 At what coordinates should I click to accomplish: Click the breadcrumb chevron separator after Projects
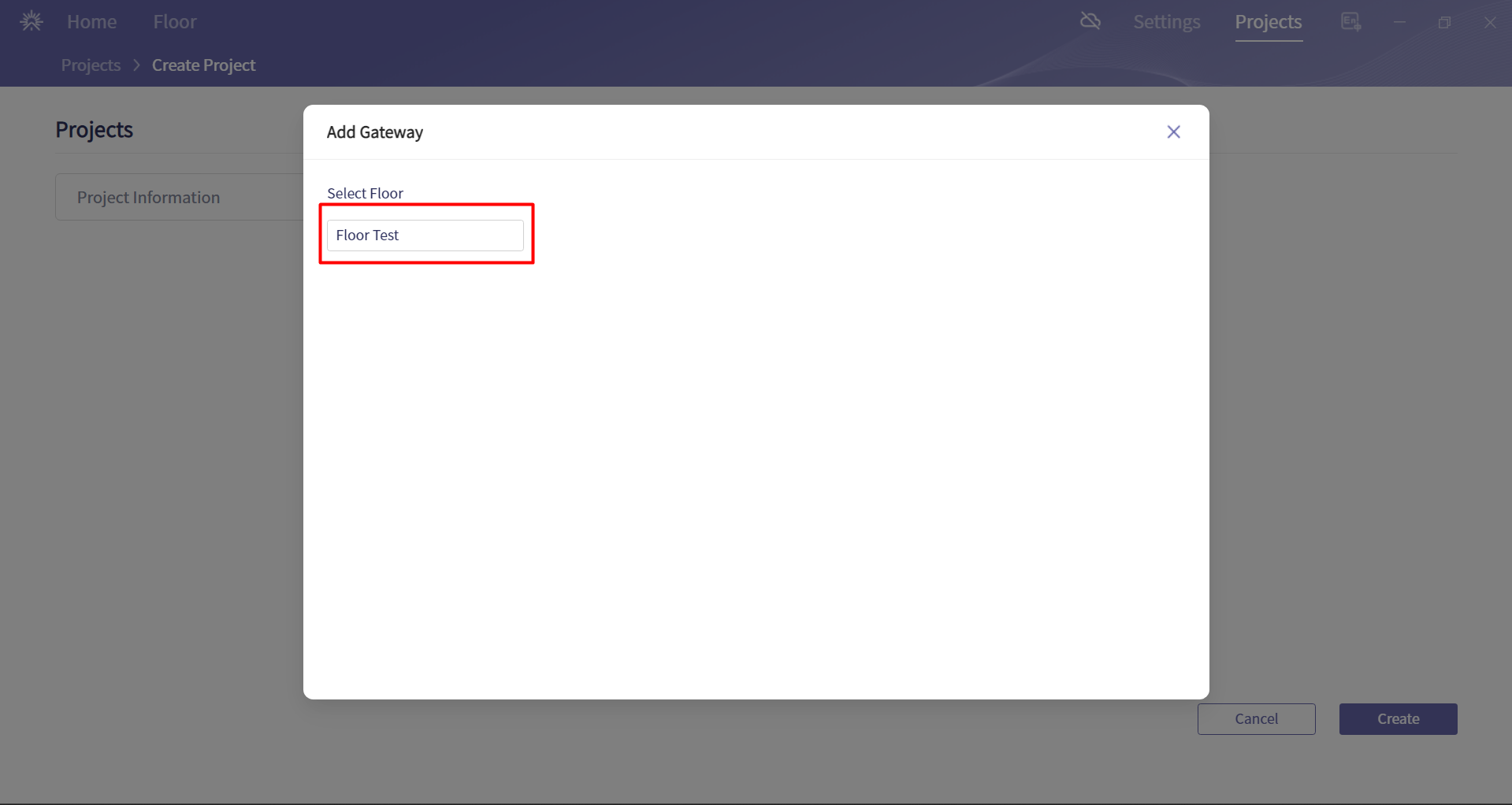(x=136, y=65)
